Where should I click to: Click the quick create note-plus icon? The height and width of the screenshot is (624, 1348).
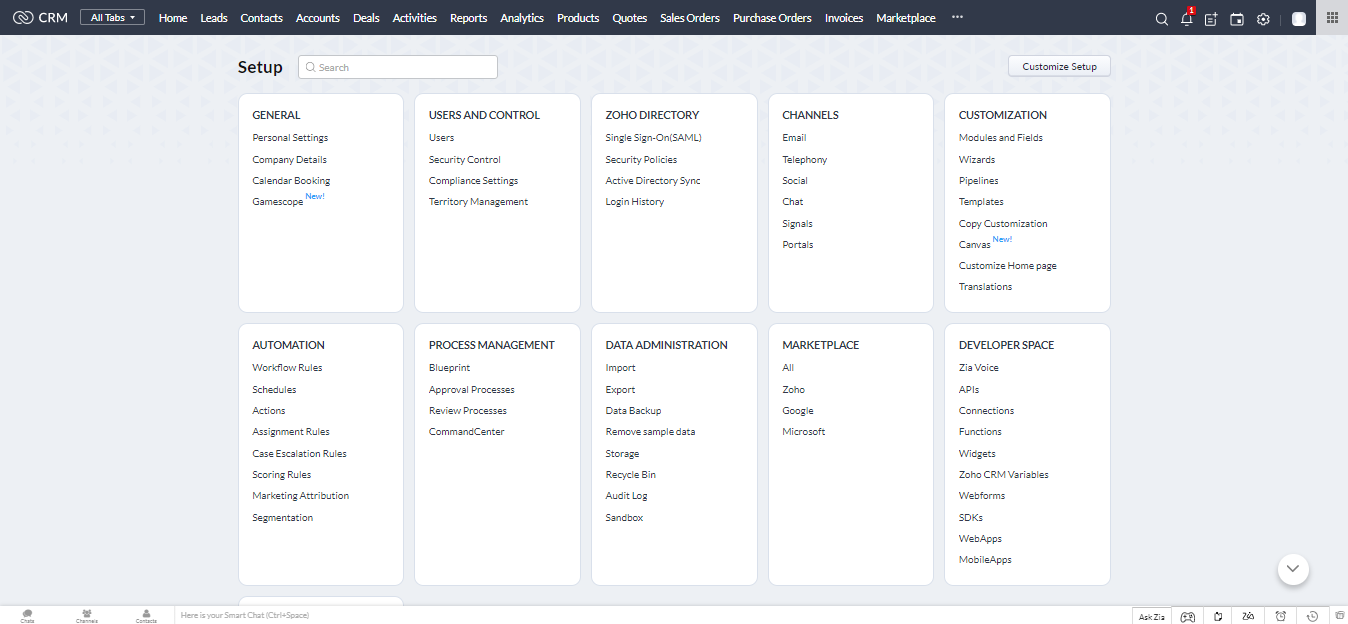[1211, 19]
